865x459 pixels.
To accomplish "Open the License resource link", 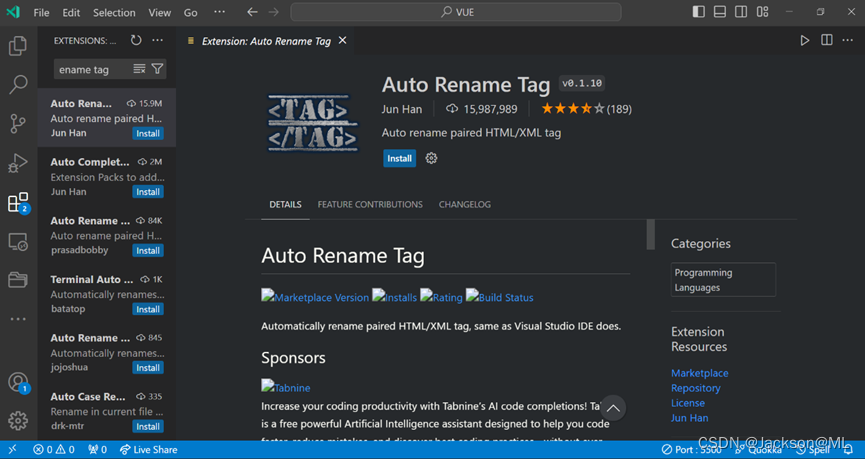I will pyautogui.click(x=687, y=403).
